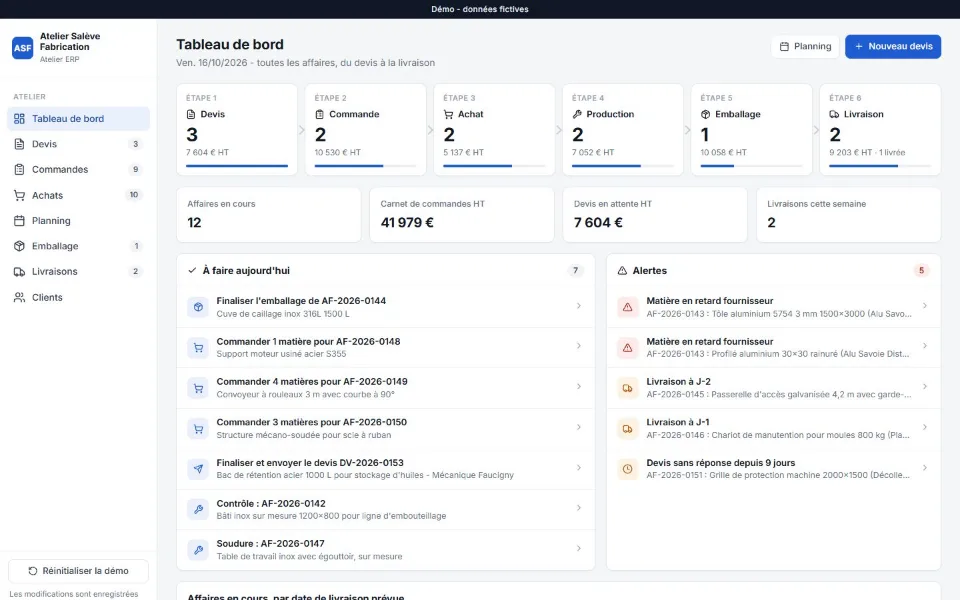The image size is (960, 600).
Task: Open chevron for Finaliser l'emballage de AF-2026-0144
Action: pyautogui.click(x=579, y=306)
